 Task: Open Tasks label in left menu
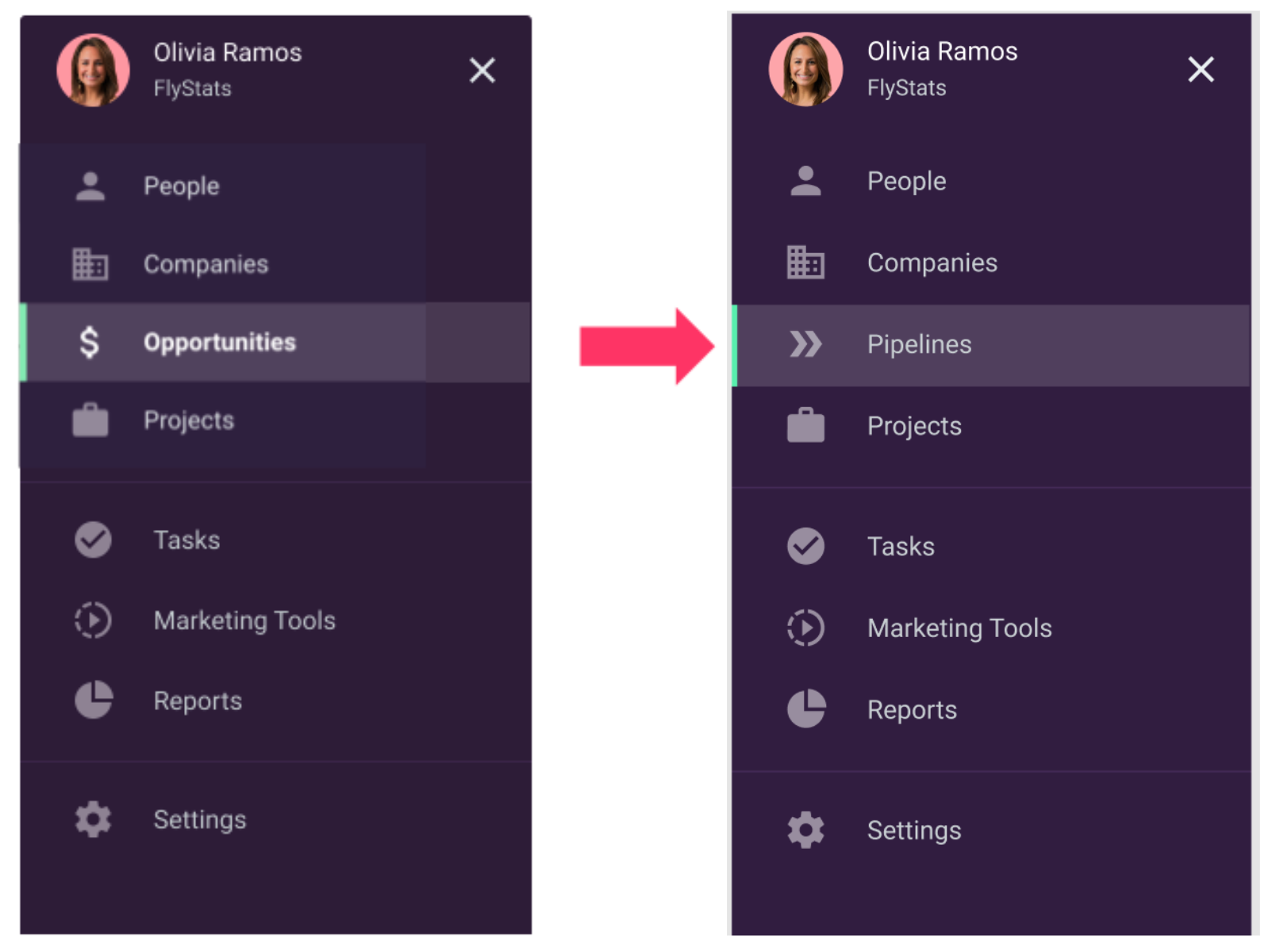[x=186, y=540]
